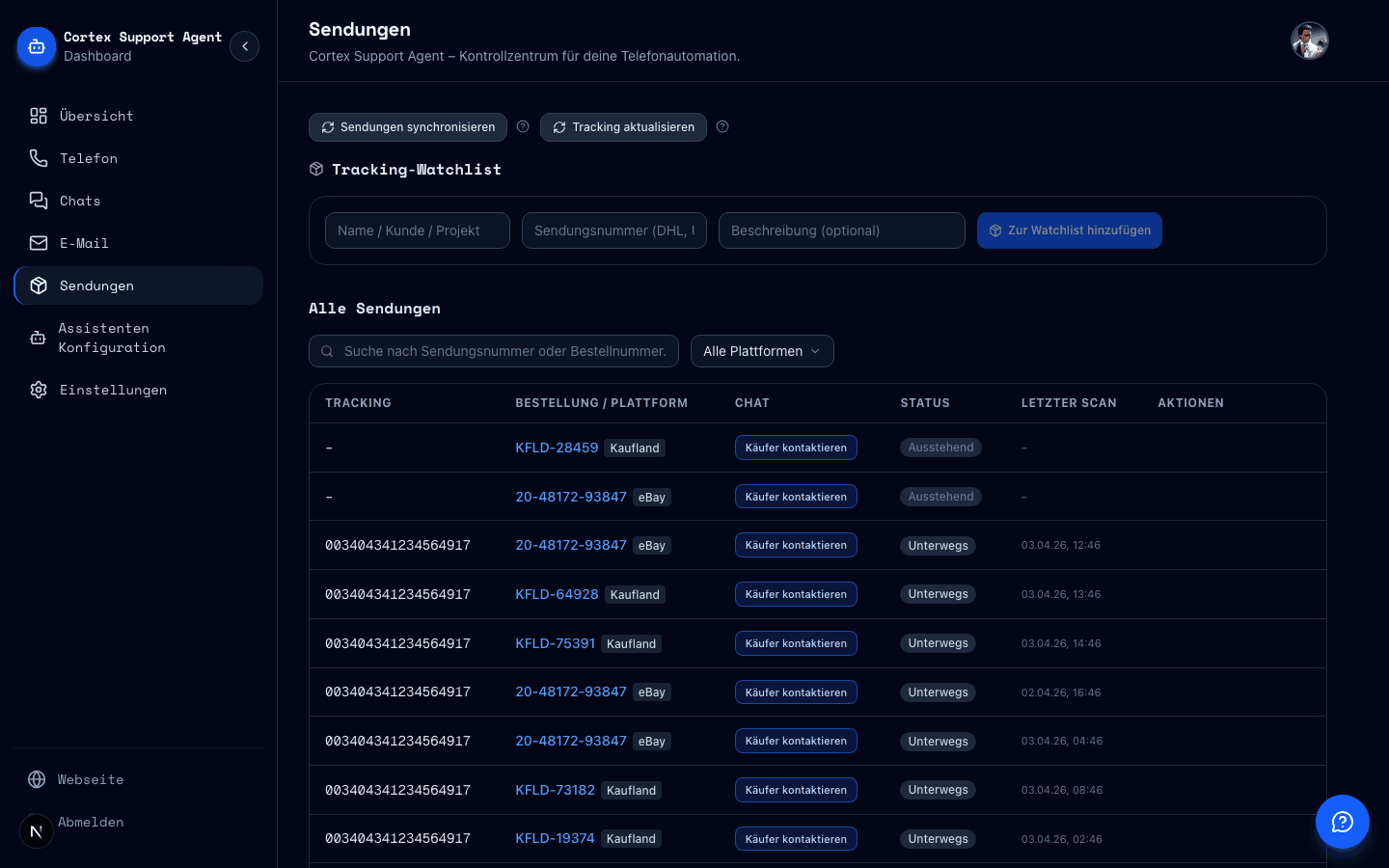This screenshot has width=1389, height=868.
Task: Click Zur Watchlist hinzufügen
Action: click(1069, 231)
